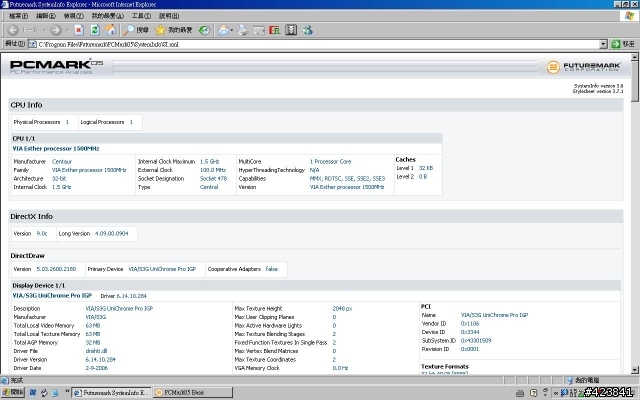The image size is (640, 400).
Task: Open the View (V) menu
Action: pyautogui.click(x=73, y=16)
